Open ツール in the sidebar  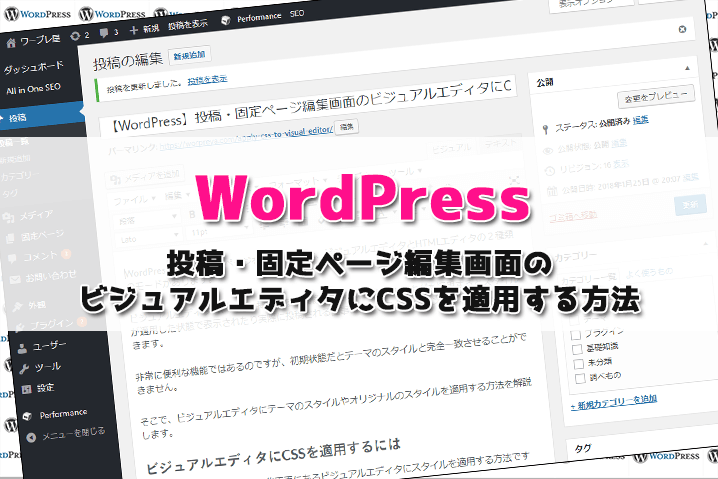pos(40,367)
